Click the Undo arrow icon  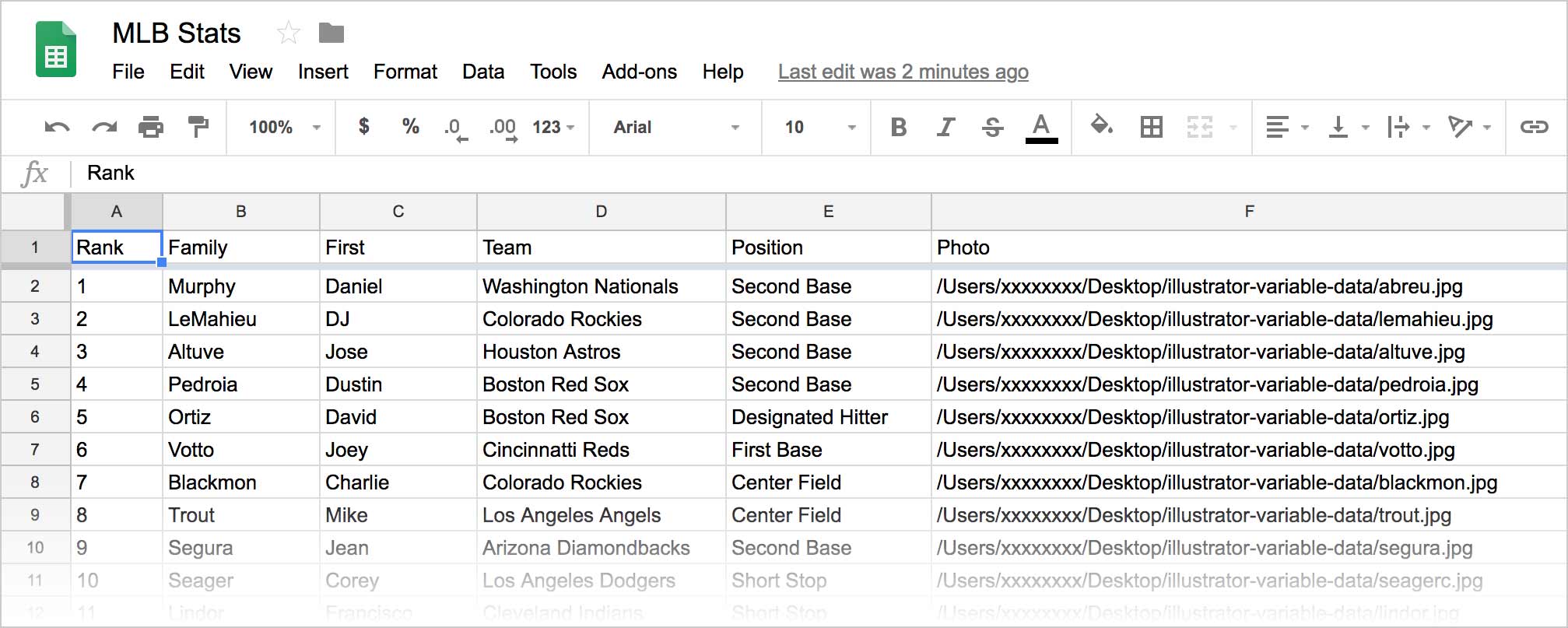[57, 127]
